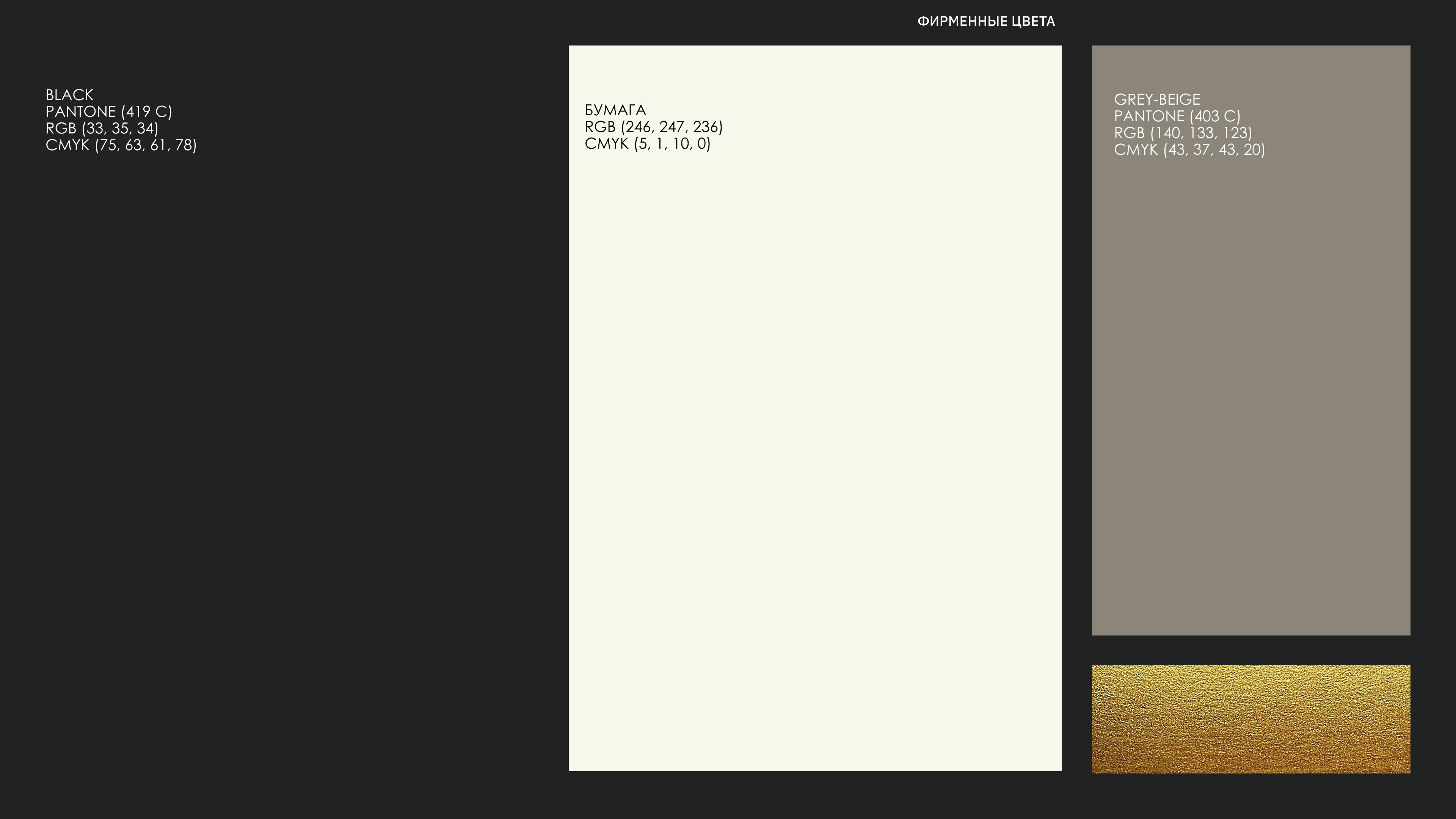
Task: Select the CMYK (43, 37, 43, 20) text
Action: click(1189, 150)
